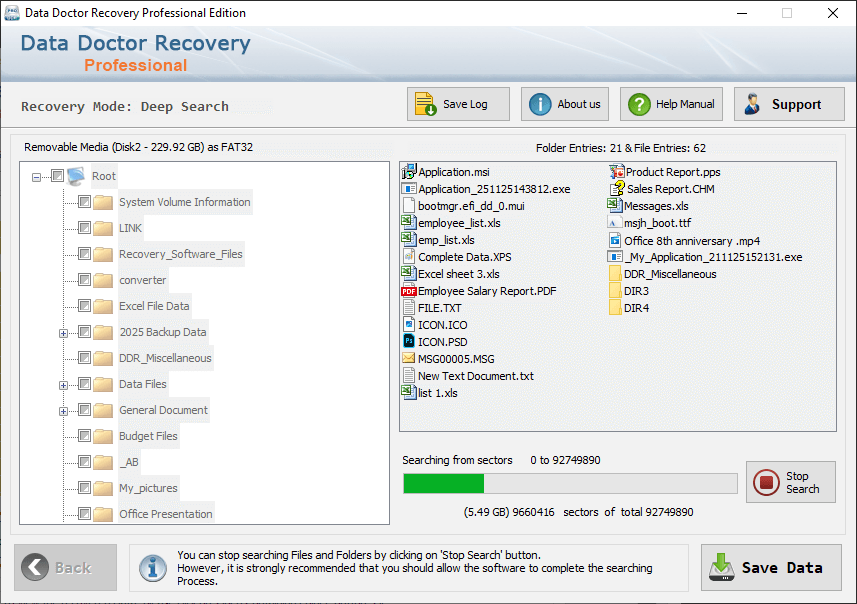
Task: Check the System Volume Information folder checkbox
Action: pos(84,202)
